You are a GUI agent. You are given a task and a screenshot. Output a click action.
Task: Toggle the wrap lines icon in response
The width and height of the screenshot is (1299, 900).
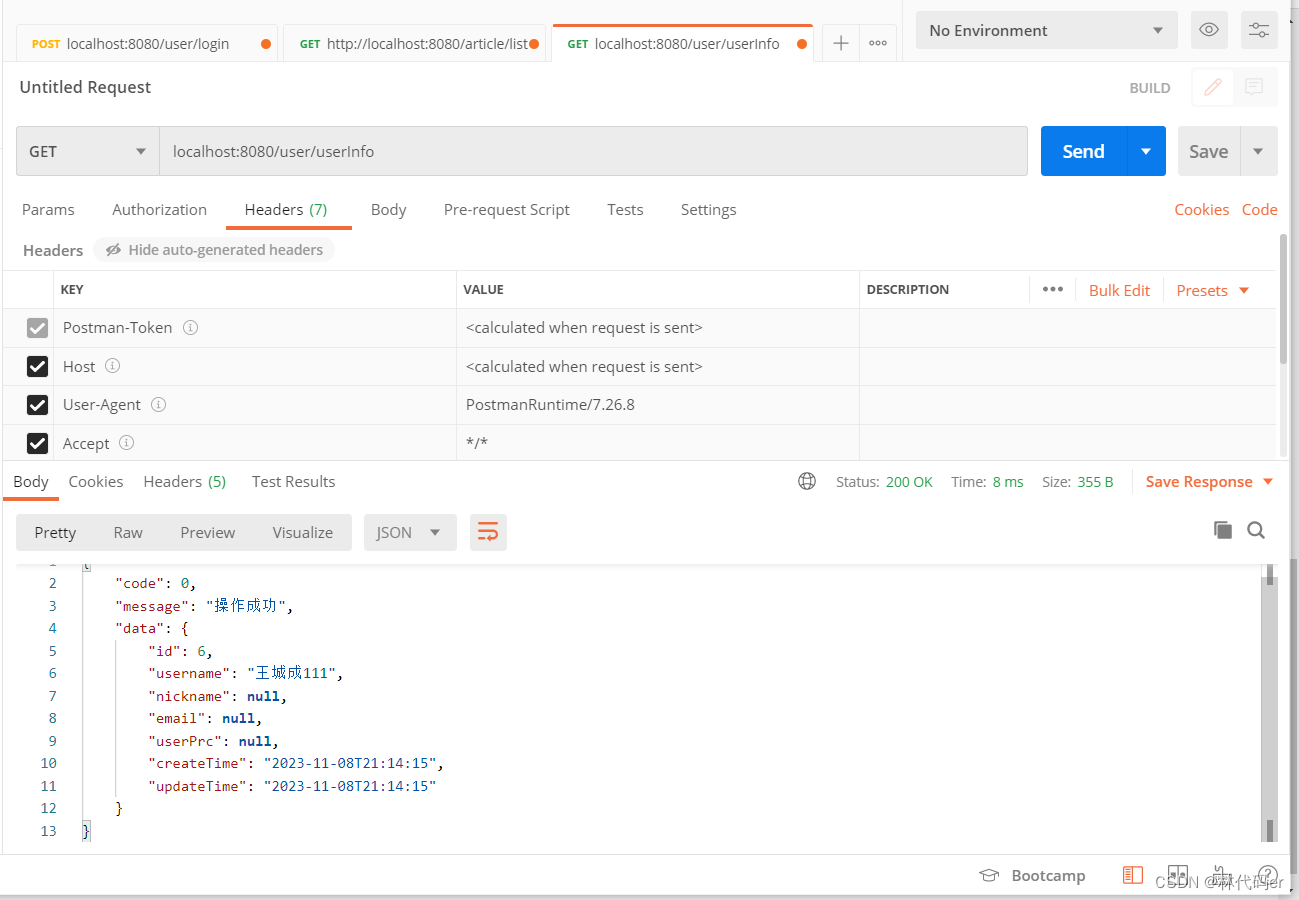pyautogui.click(x=488, y=532)
